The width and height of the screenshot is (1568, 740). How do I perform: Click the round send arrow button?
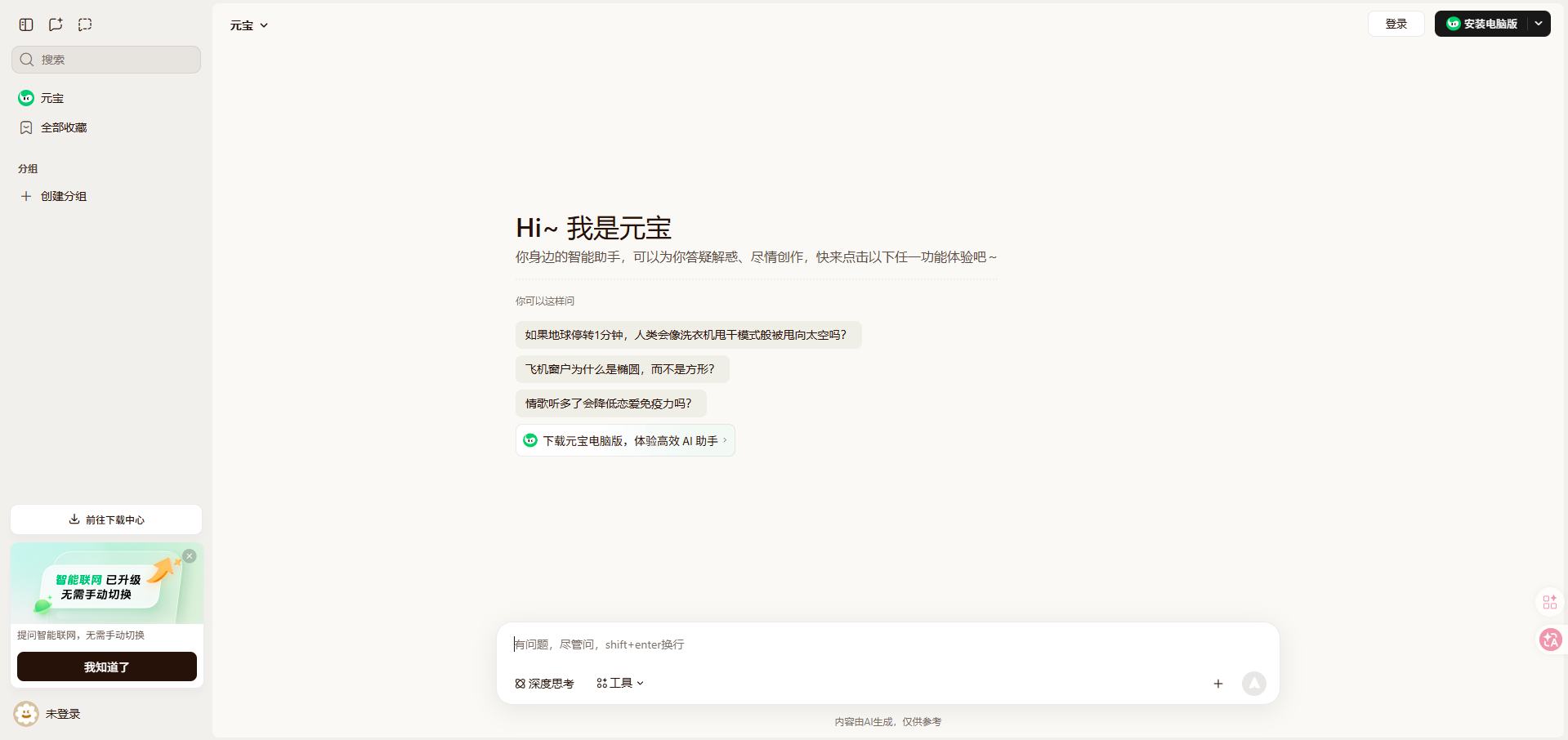pyautogui.click(x=1254, y=684)
